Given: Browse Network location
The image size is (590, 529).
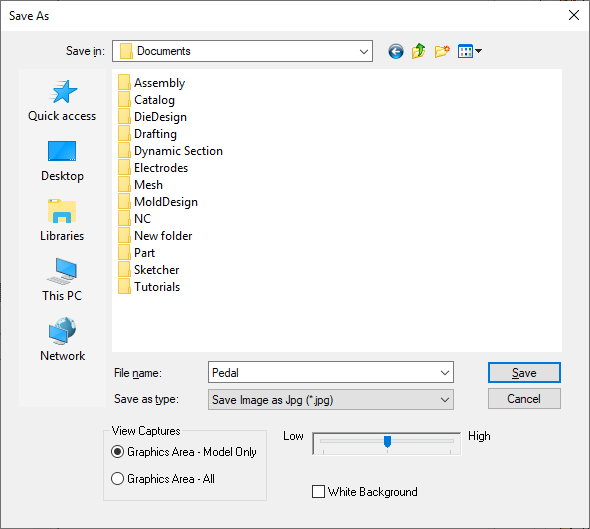Looking at the screenshot, I should 62,340.
